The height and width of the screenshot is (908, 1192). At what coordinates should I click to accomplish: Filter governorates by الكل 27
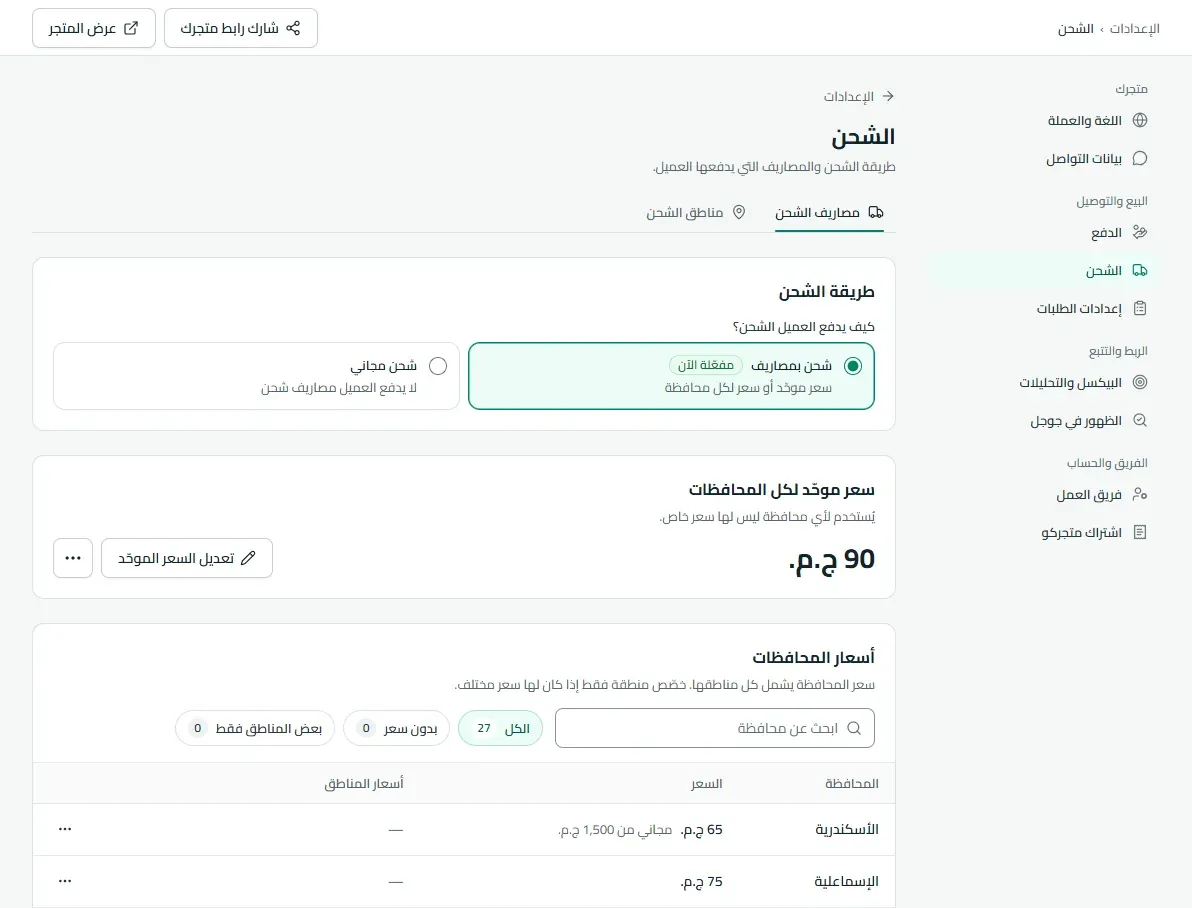point(500,729)
